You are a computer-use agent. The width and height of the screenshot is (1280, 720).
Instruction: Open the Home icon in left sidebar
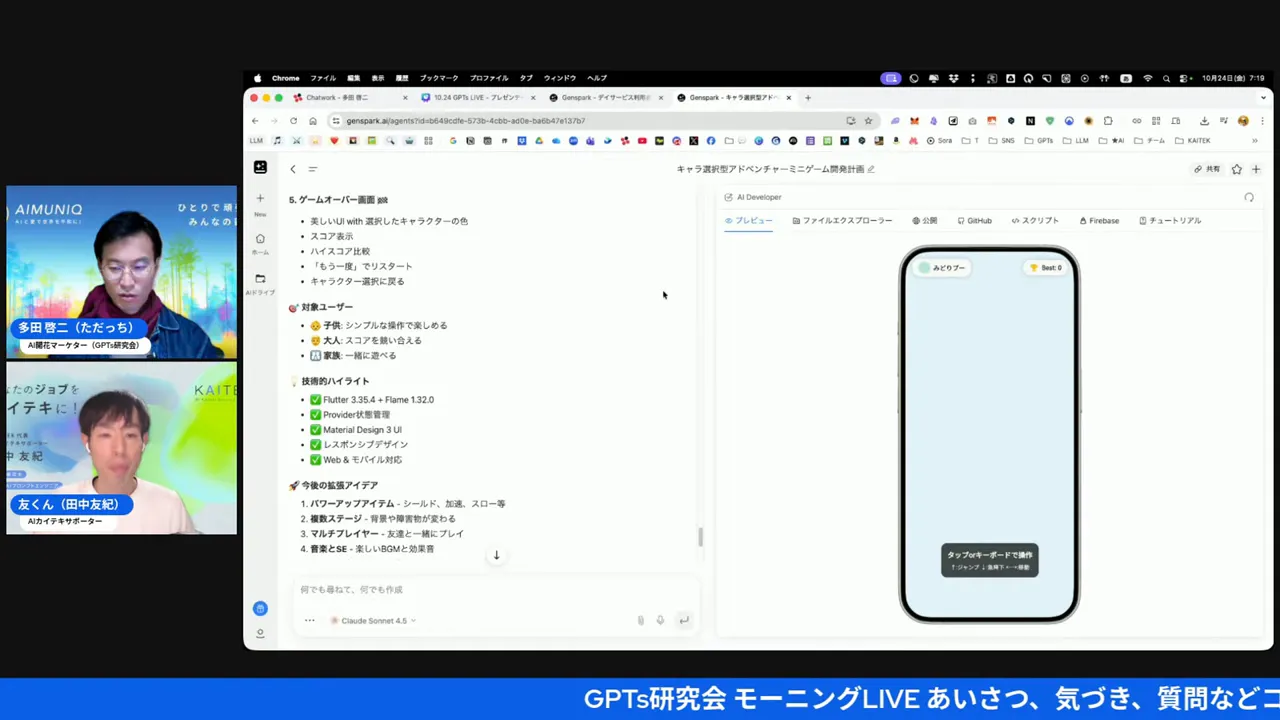260,239
